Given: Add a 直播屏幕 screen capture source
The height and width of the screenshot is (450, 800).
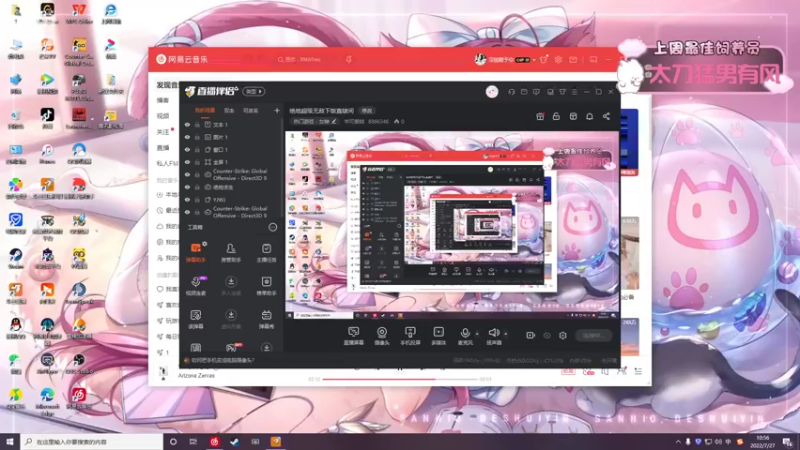Looking at the screenshot, I should pos(353,336).
